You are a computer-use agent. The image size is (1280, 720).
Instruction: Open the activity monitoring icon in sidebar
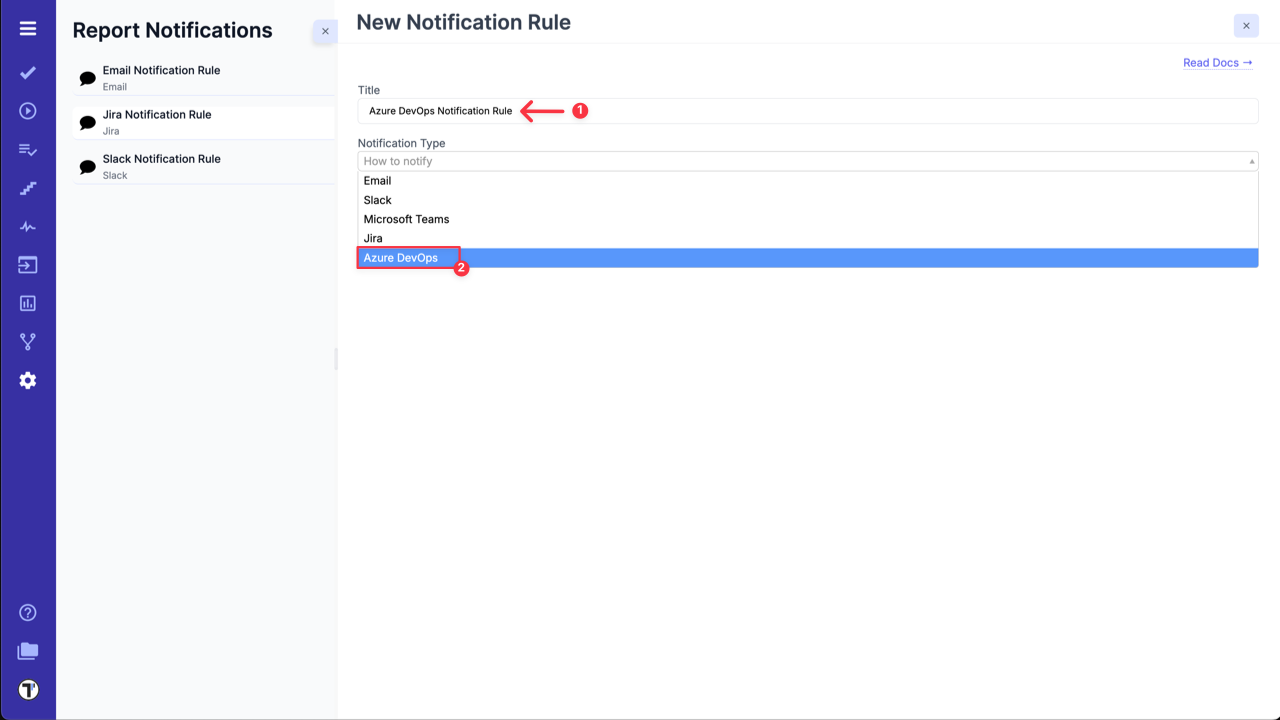tap(27, 226)
